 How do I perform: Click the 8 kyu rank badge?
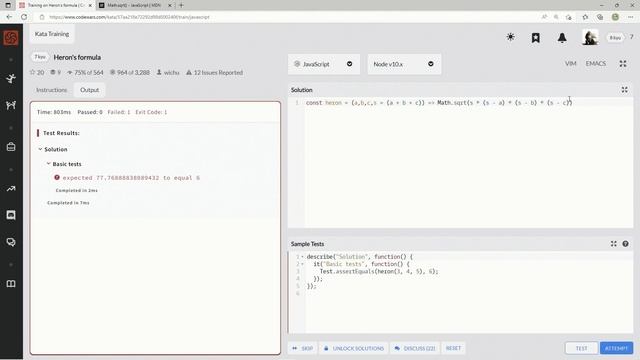pyautogui.click(x=615, y=38)
